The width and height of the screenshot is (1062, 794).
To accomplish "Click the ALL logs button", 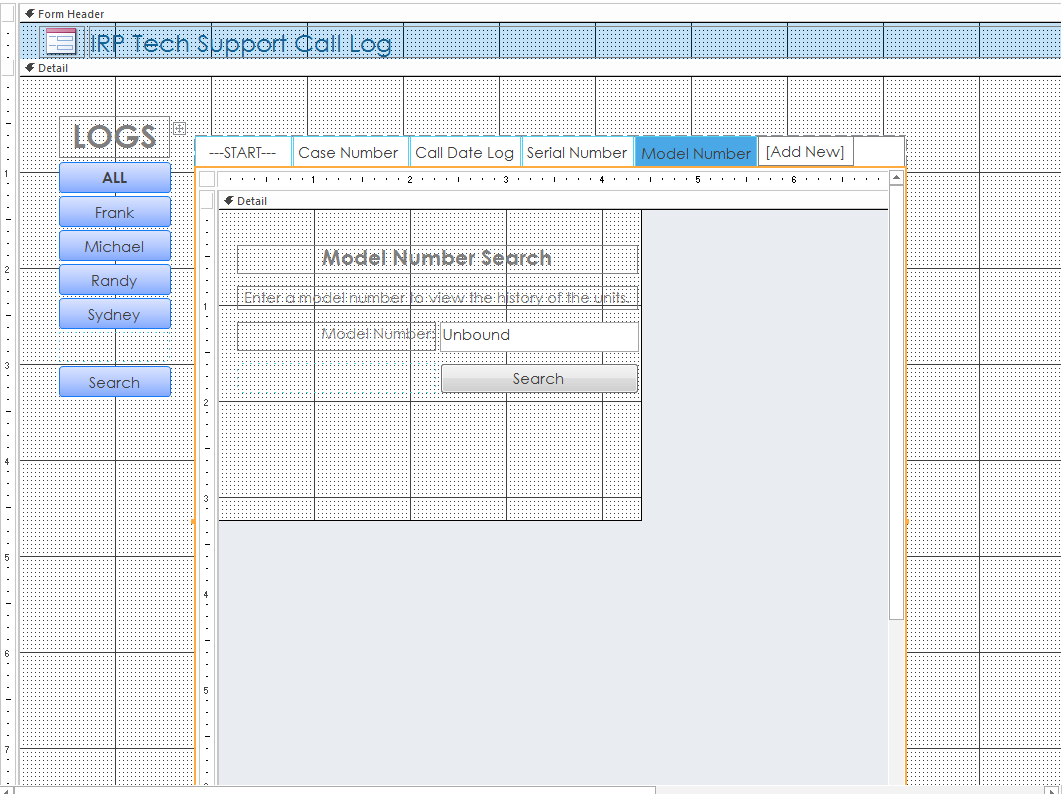I will point(114,177).
